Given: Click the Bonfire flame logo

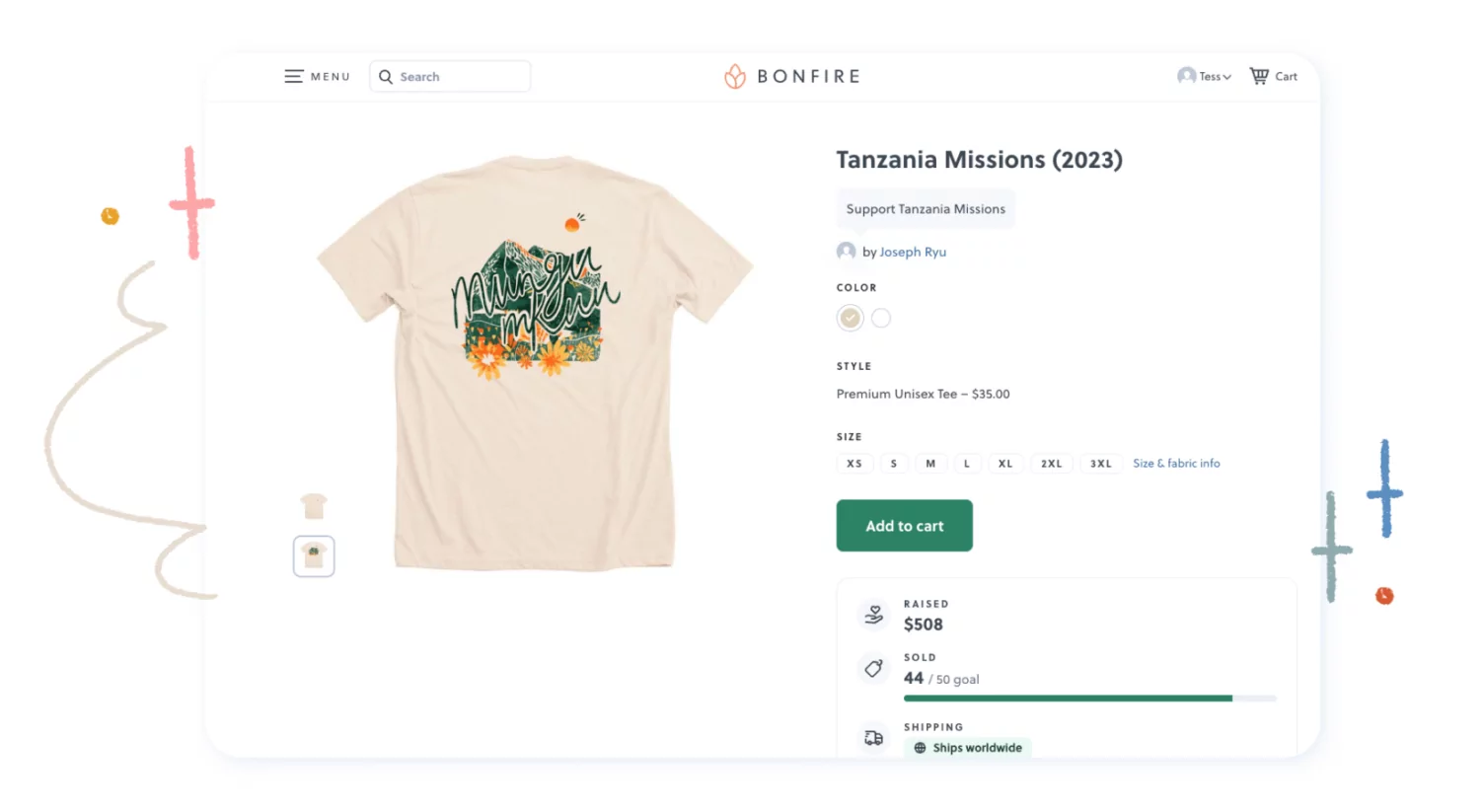Looking at the screenshot, I should coord(734,76).
